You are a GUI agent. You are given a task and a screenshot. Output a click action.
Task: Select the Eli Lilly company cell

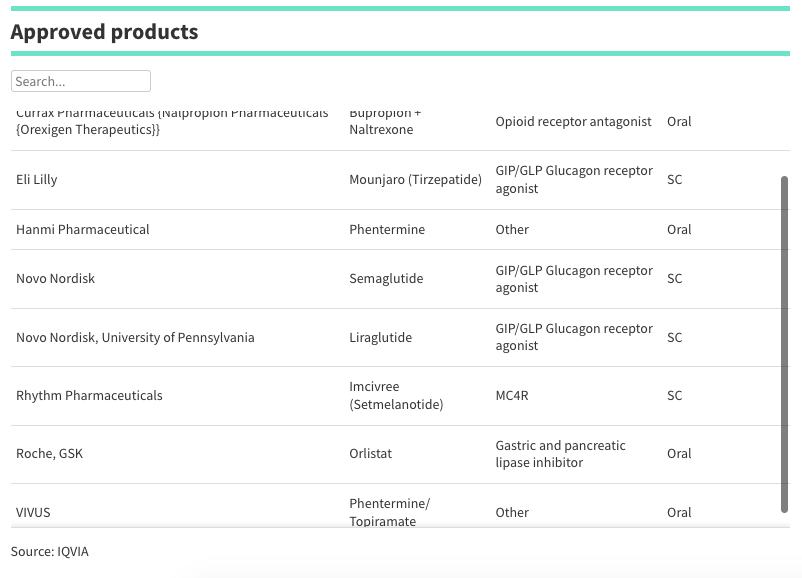pos(37,180)
